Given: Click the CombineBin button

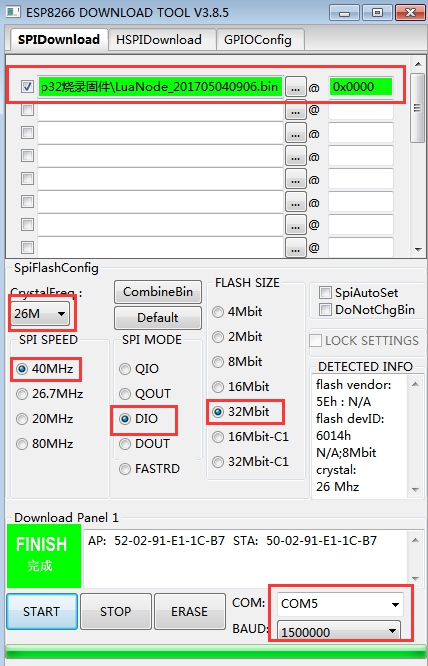Looking at the screenshot, I should pyautogui.click(x=158, y=292).
